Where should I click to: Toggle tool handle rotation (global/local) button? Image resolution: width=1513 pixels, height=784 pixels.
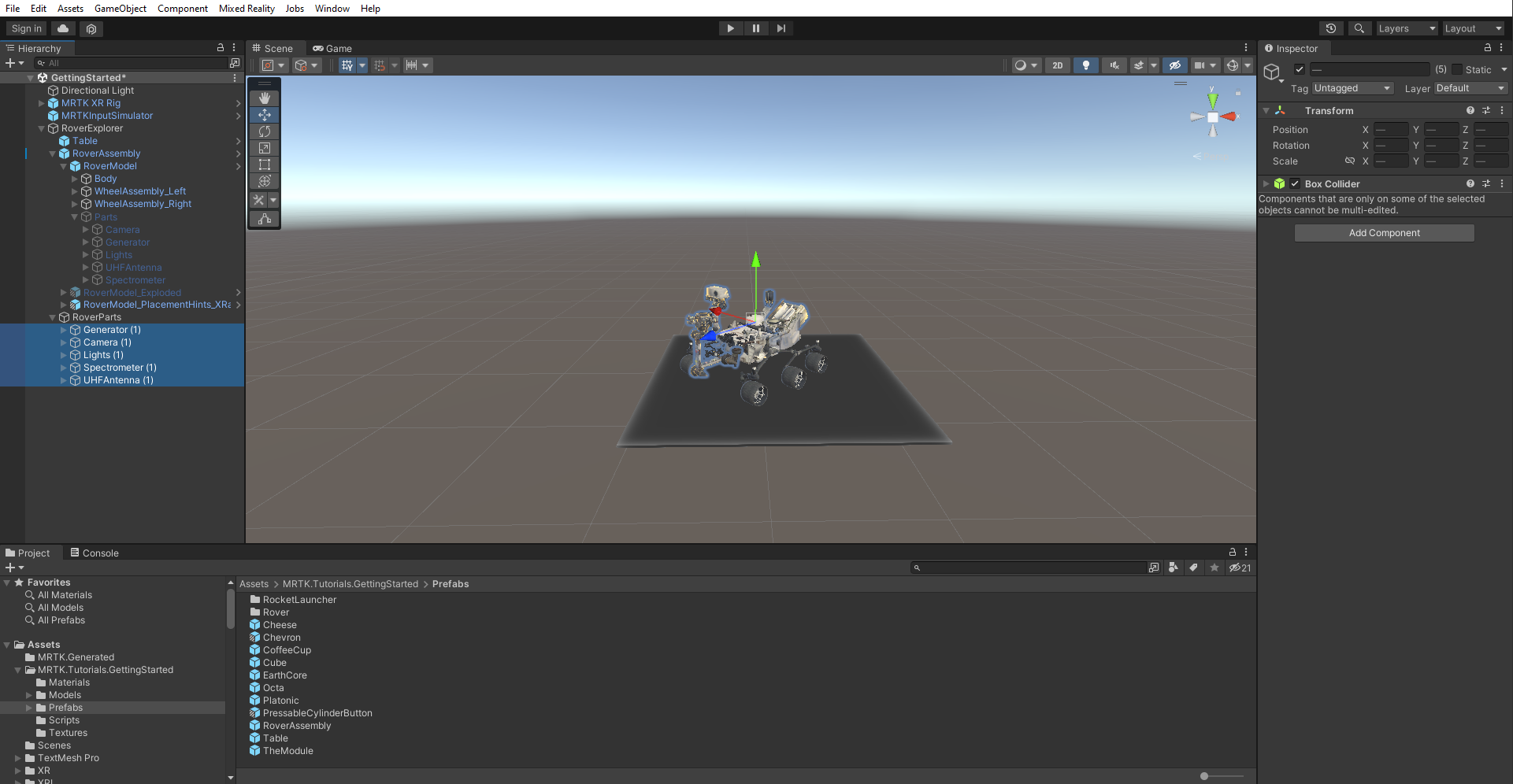(x=306, y=65)
